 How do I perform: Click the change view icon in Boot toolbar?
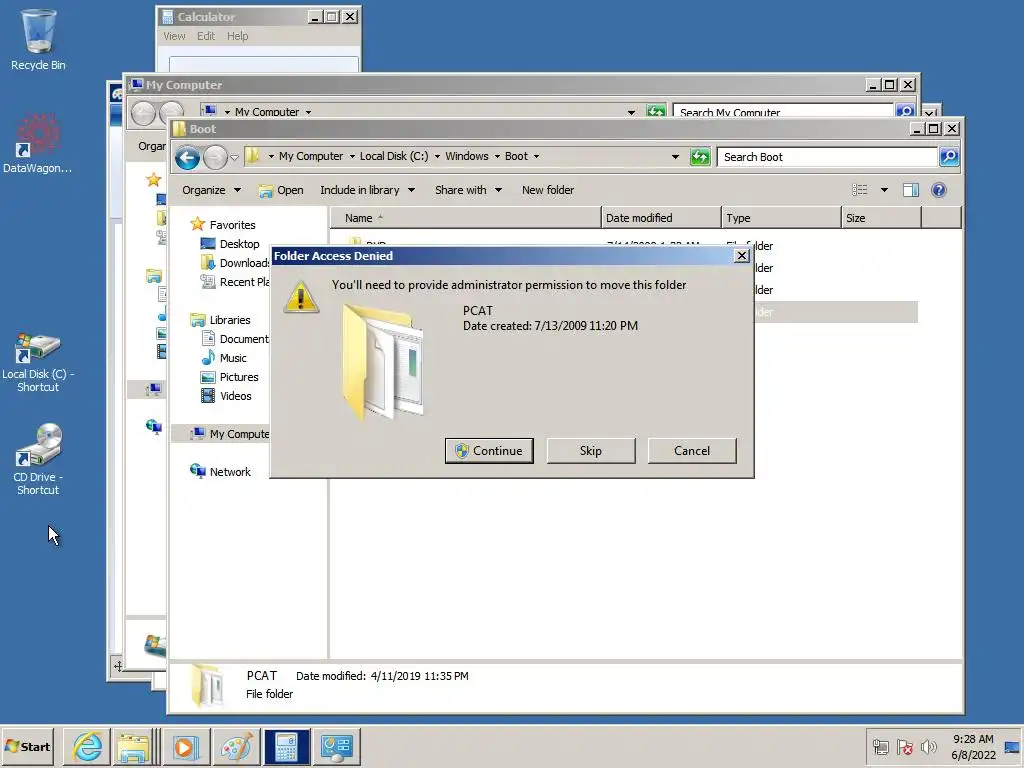859,190
